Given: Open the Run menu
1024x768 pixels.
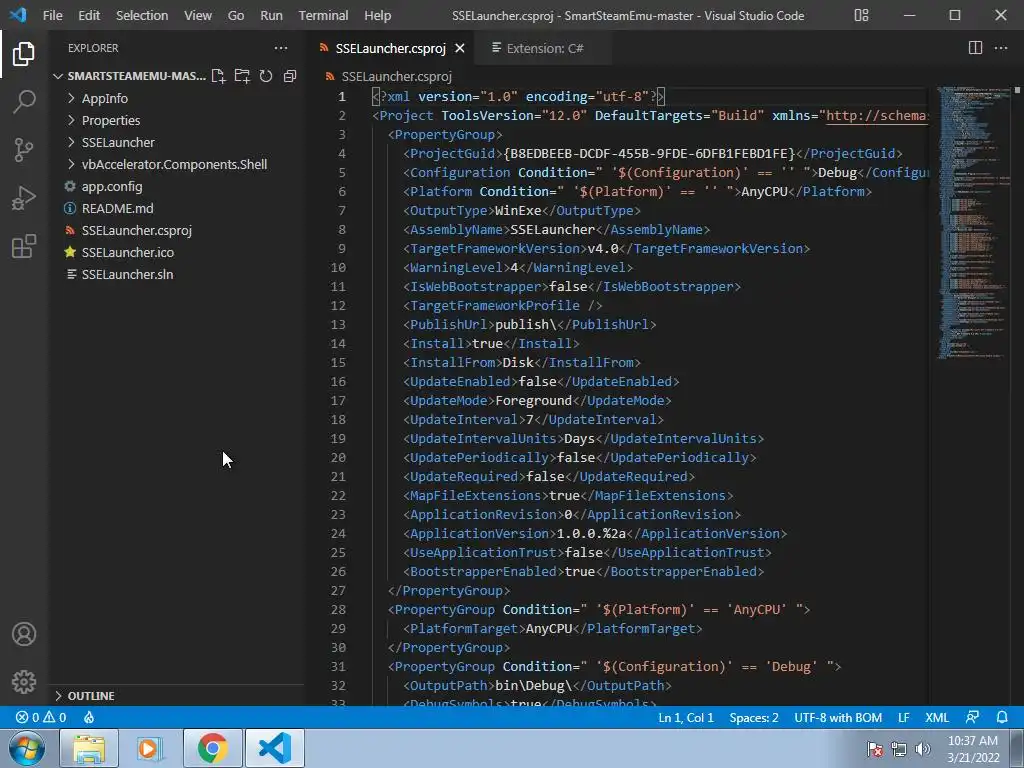Looking at the screenshot, I should [x=271, y=15].
